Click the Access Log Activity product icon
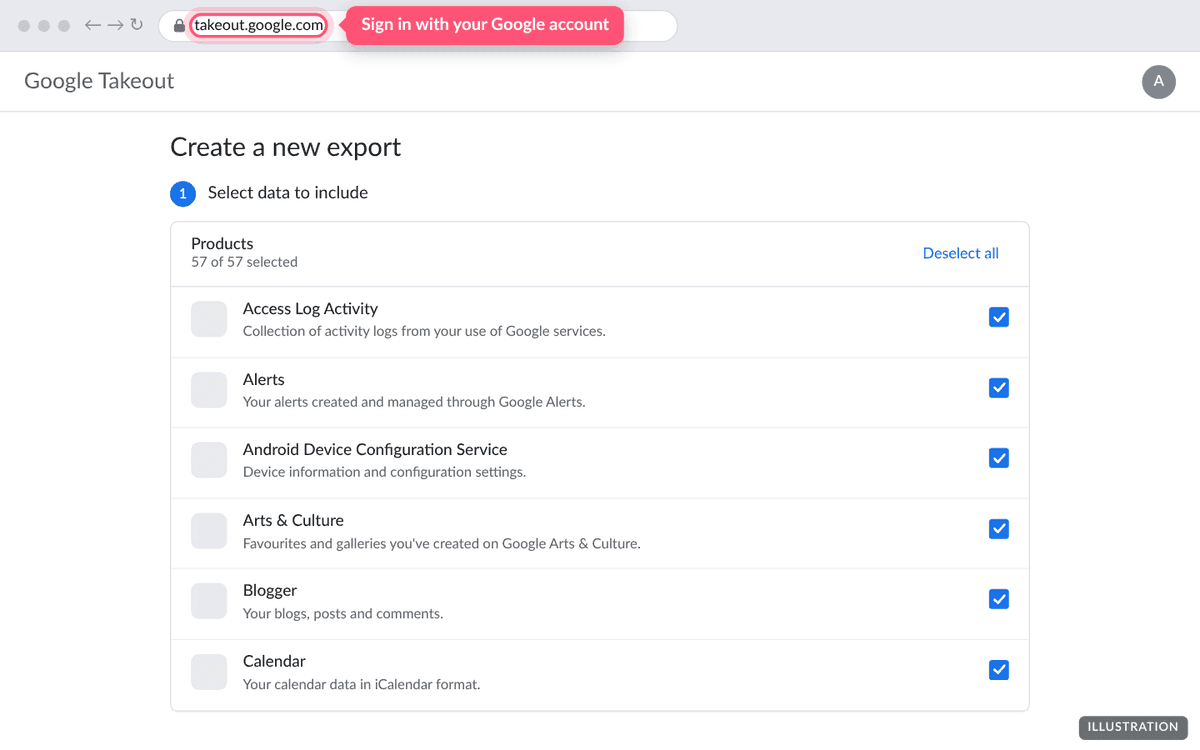The width and height of the screenshot is (1200, 750). click(x=209, y=319)
